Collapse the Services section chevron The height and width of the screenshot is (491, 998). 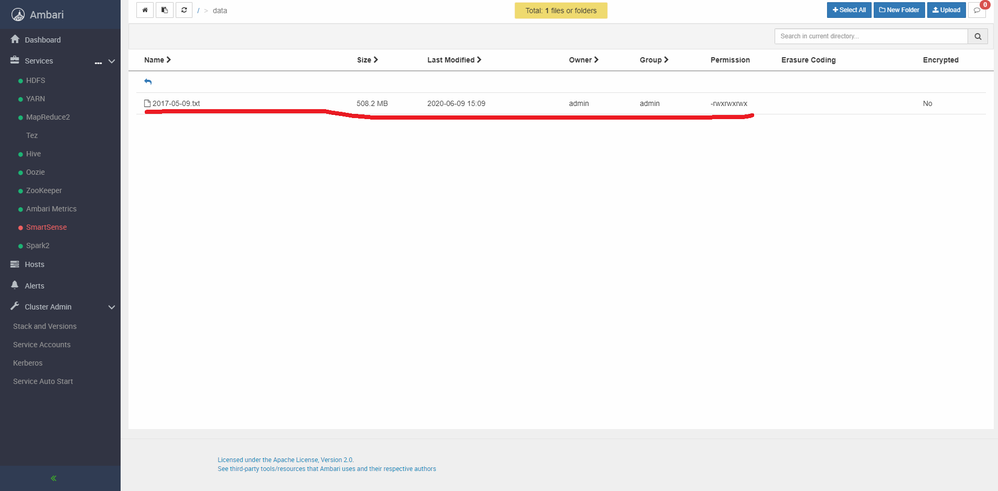(x=111, y=61)
